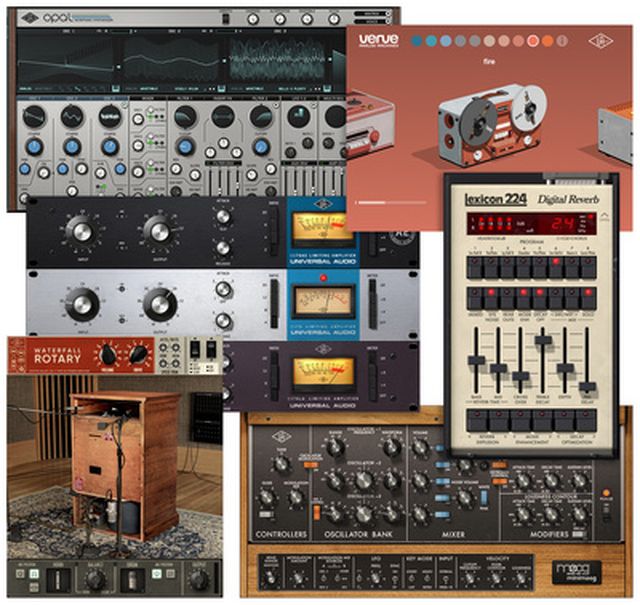
Task: Open Opal oscillator 3 wavetable round display
Action: coord(110,117)
